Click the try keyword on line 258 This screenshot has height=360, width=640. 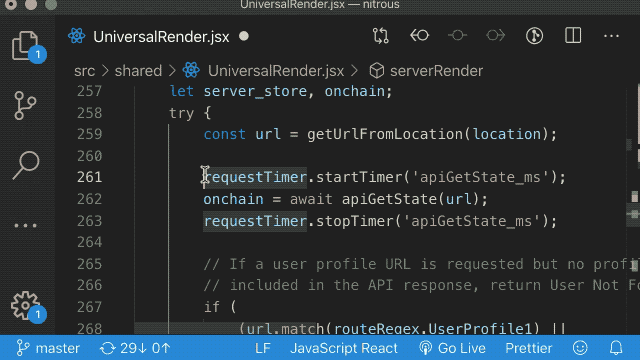point(182,113)
